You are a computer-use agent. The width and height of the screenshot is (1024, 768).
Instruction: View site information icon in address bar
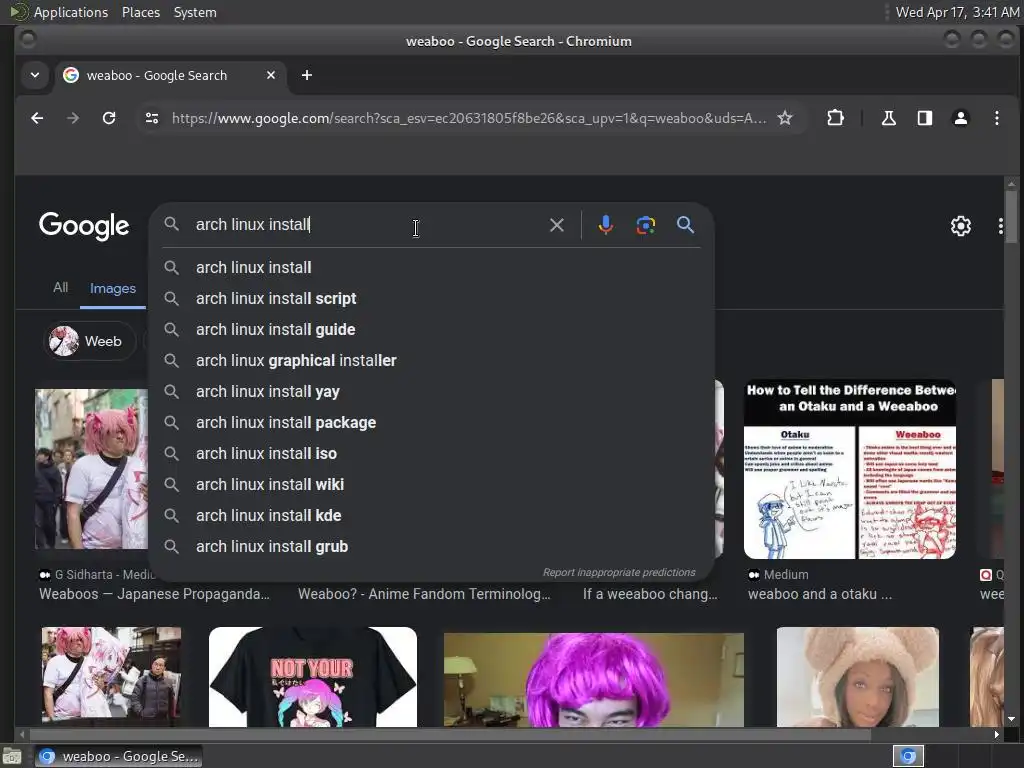(x=152, y=118)
